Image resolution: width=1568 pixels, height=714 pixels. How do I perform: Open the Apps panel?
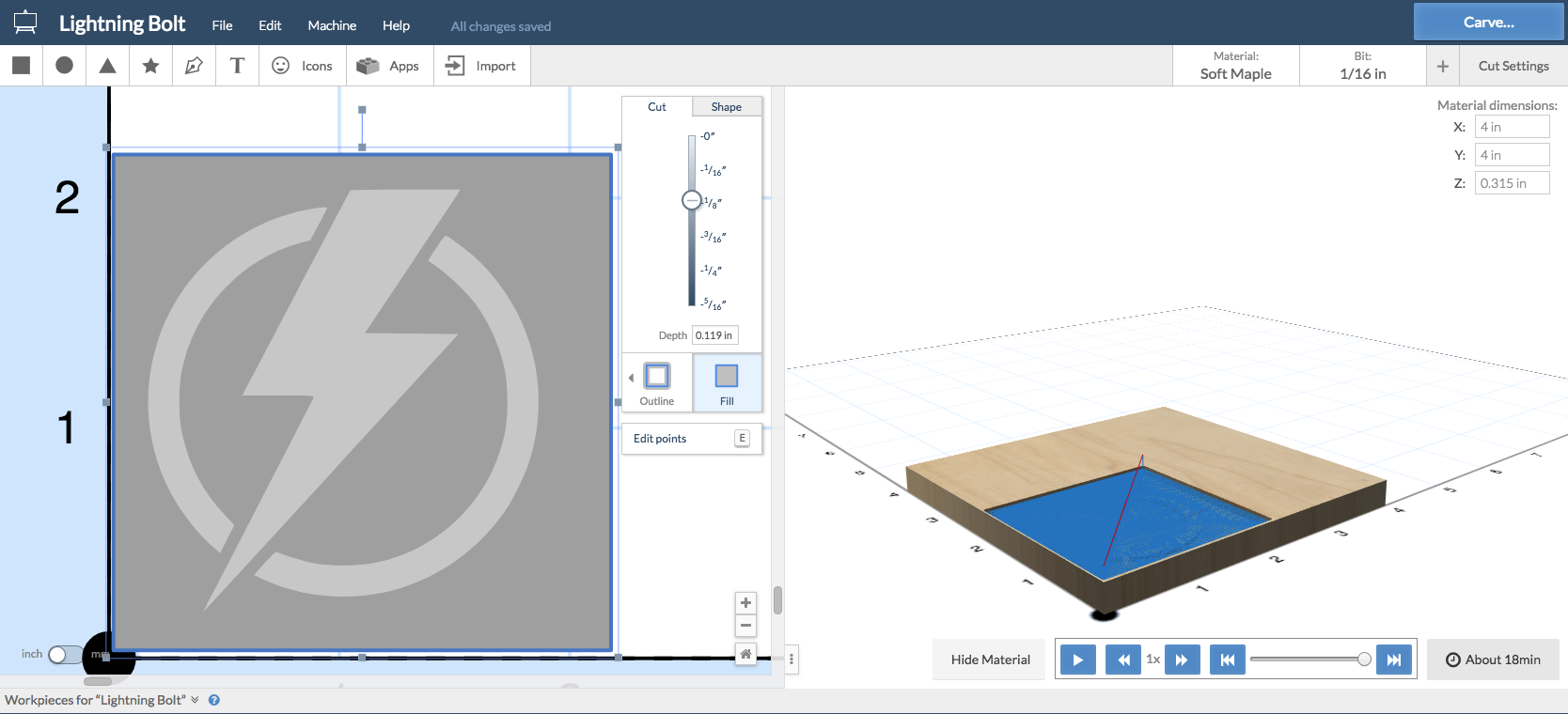389,66
